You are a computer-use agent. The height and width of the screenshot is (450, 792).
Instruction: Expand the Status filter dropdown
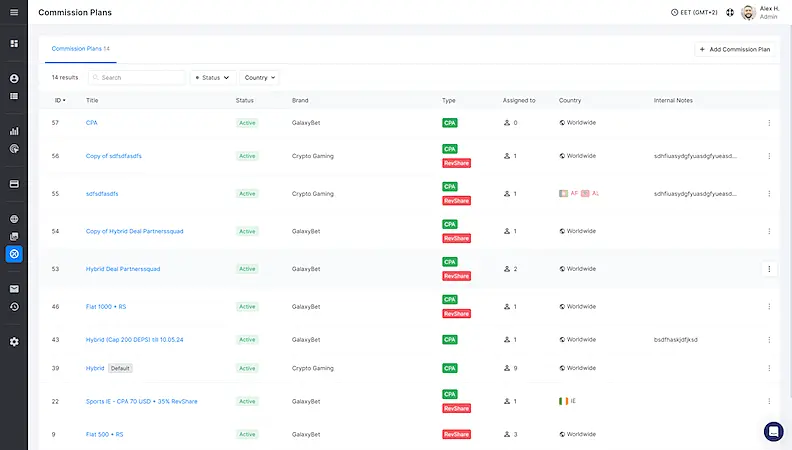pos(212,77)
